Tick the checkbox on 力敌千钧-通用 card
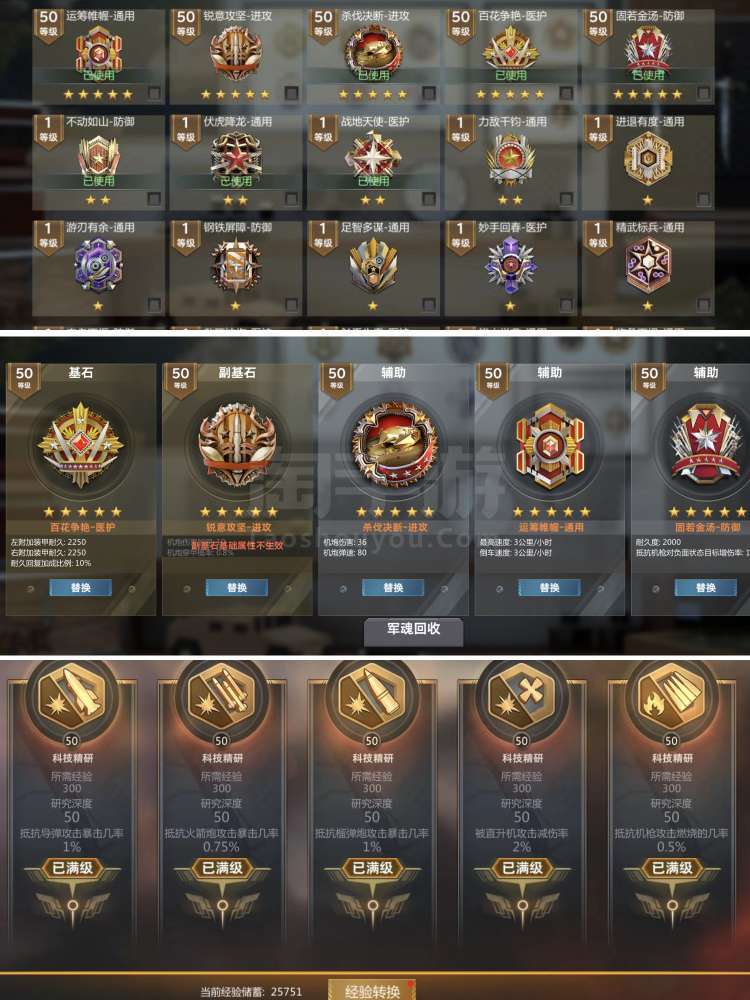The height and width of the screenshot is (1000, 750). 566,200
